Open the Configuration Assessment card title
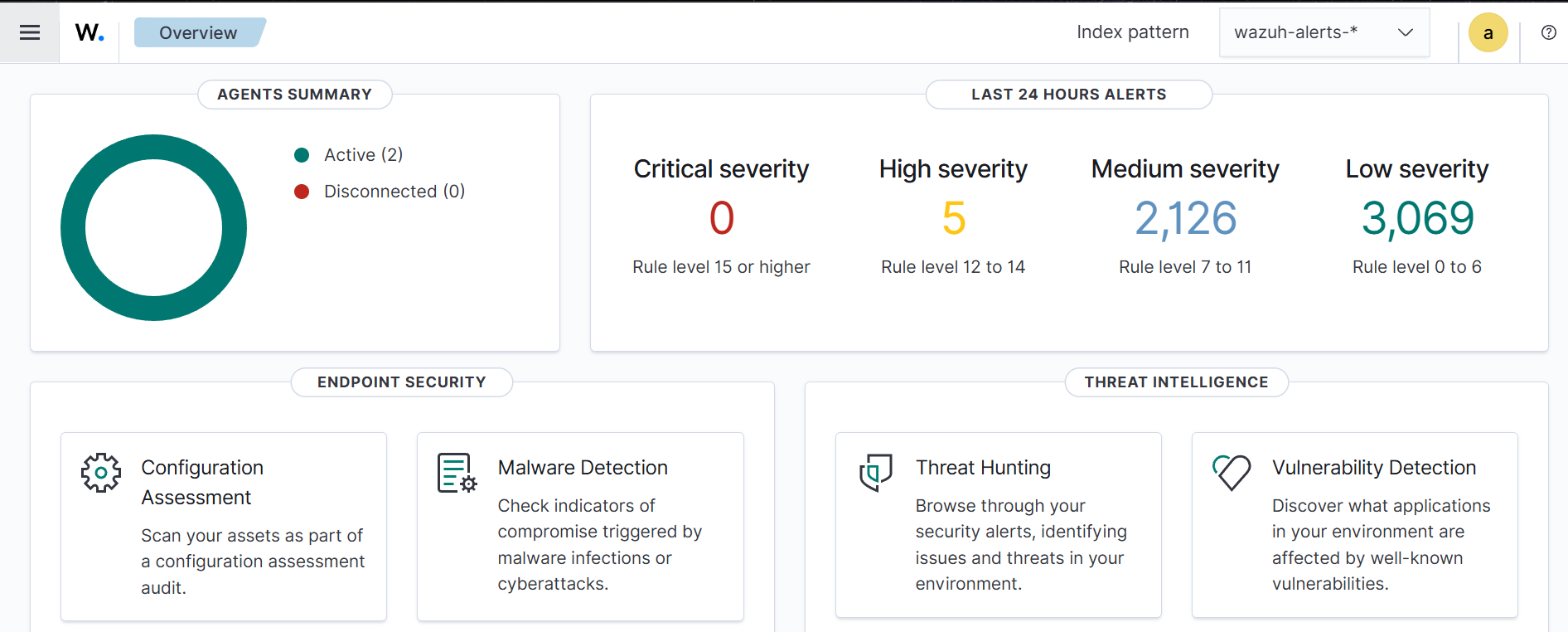The height and width of the screenshot is (632, 1568). tap(202, 483)
